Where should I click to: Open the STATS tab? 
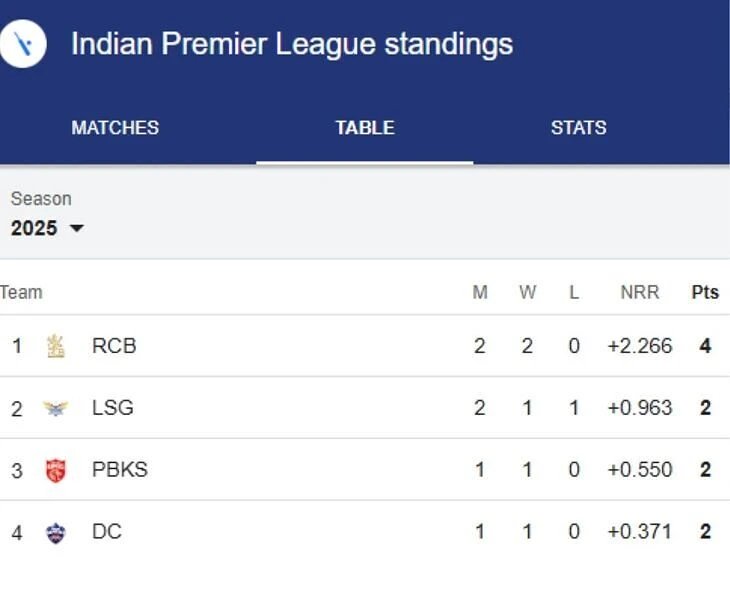click(579, 128)
